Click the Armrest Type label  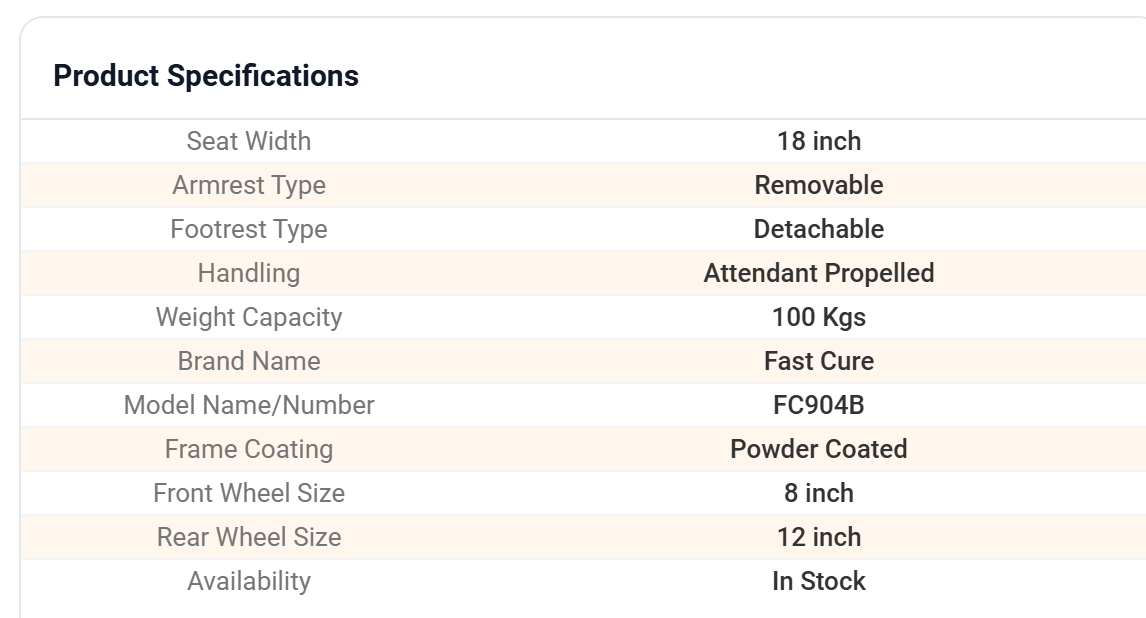click(x=249, y=185)
